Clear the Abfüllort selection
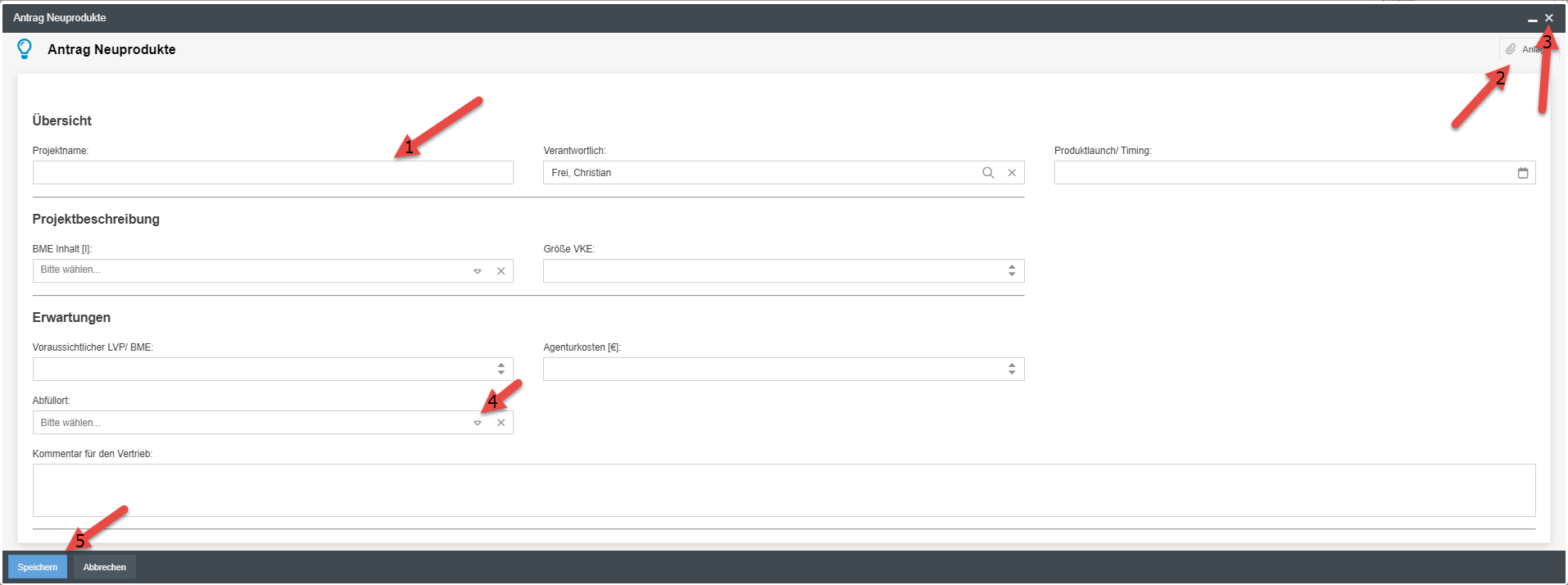Image resolution: width=1568 pixels, height=585 pixels. (501, 423)
